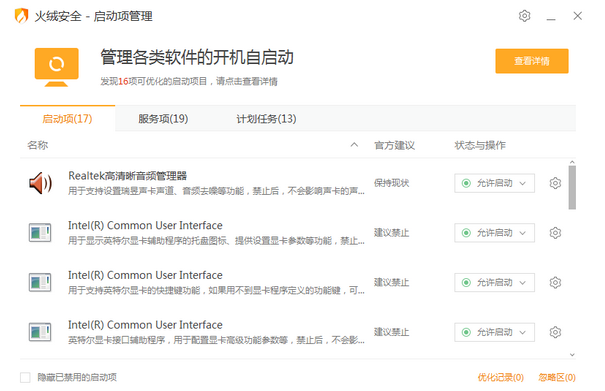Click the 名称 column header
This screenshot has width=605, height=391.
[38, 145]
